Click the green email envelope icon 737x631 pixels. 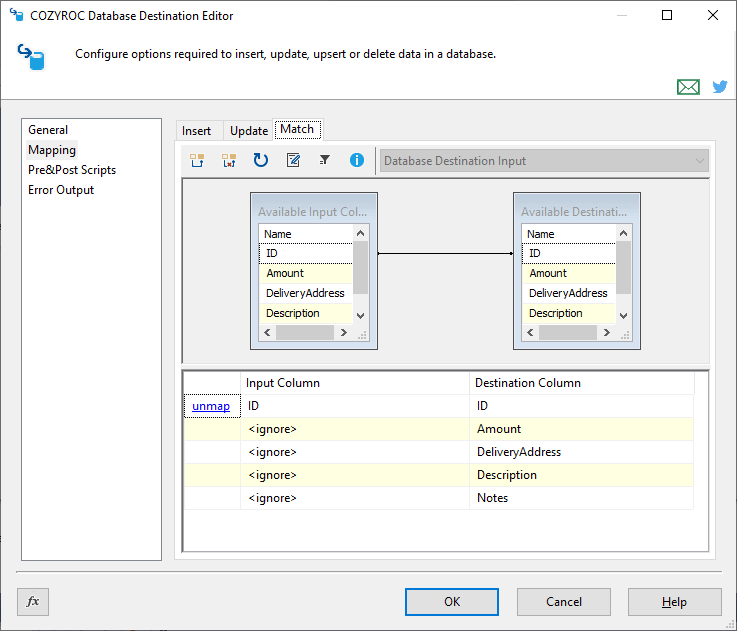688,87
